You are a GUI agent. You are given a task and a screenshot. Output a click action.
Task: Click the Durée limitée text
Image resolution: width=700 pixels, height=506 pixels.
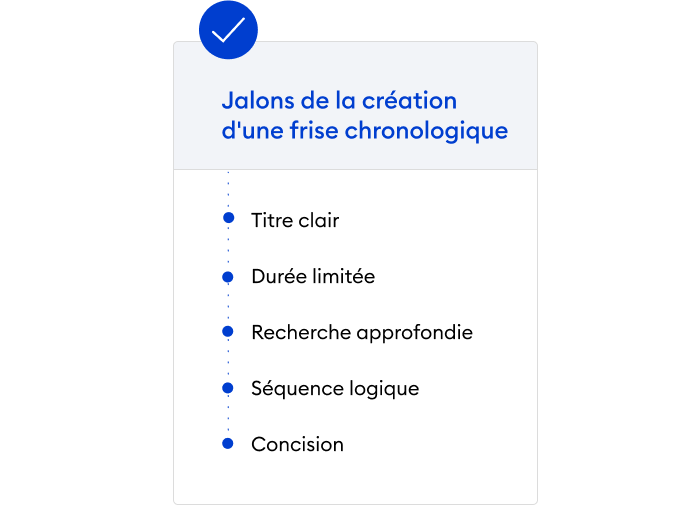(x=313, y=276)
